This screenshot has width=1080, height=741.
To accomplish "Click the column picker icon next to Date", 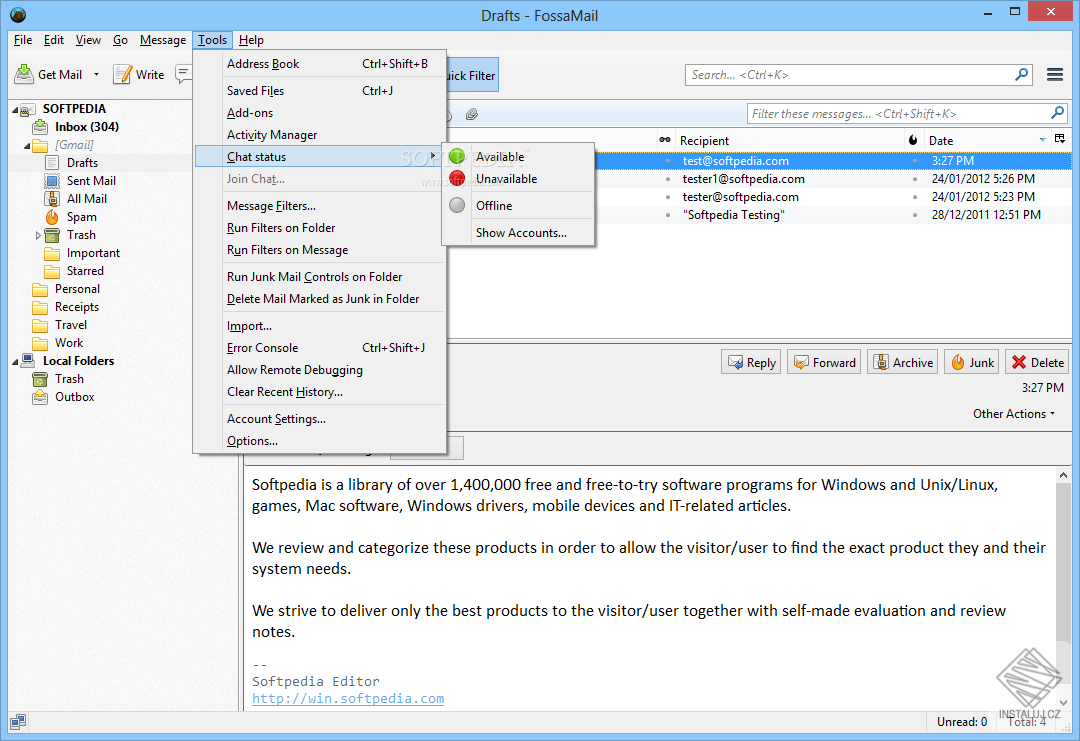I will [1060, 139].
